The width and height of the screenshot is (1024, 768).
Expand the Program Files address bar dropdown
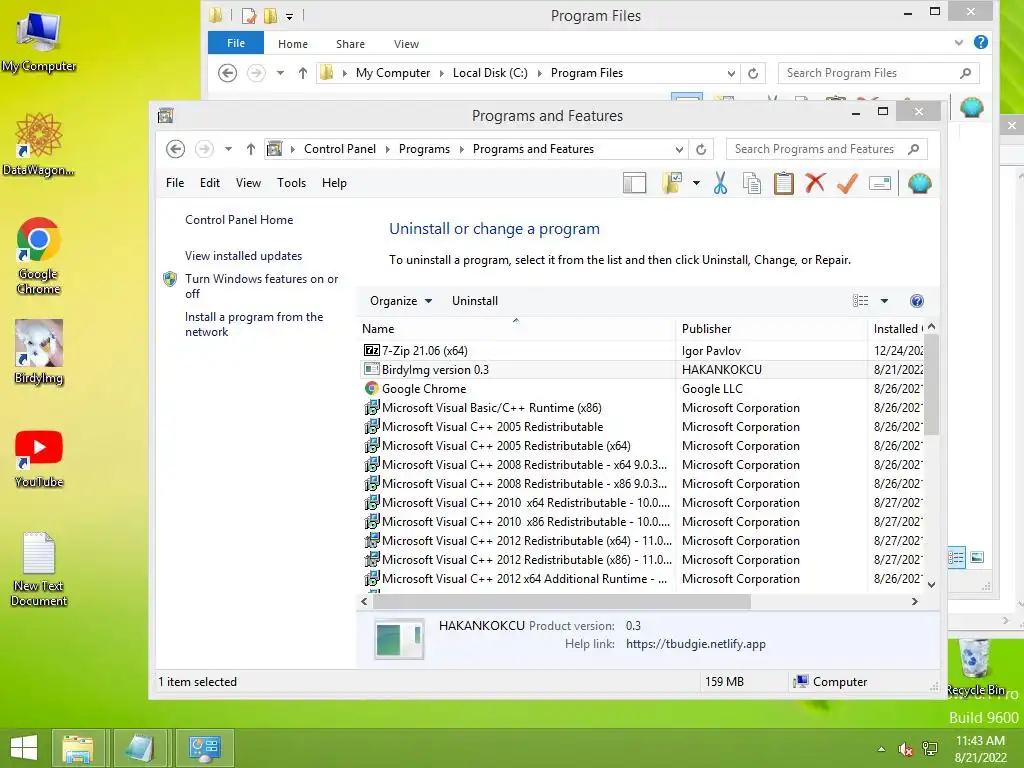tap(731, 73)
